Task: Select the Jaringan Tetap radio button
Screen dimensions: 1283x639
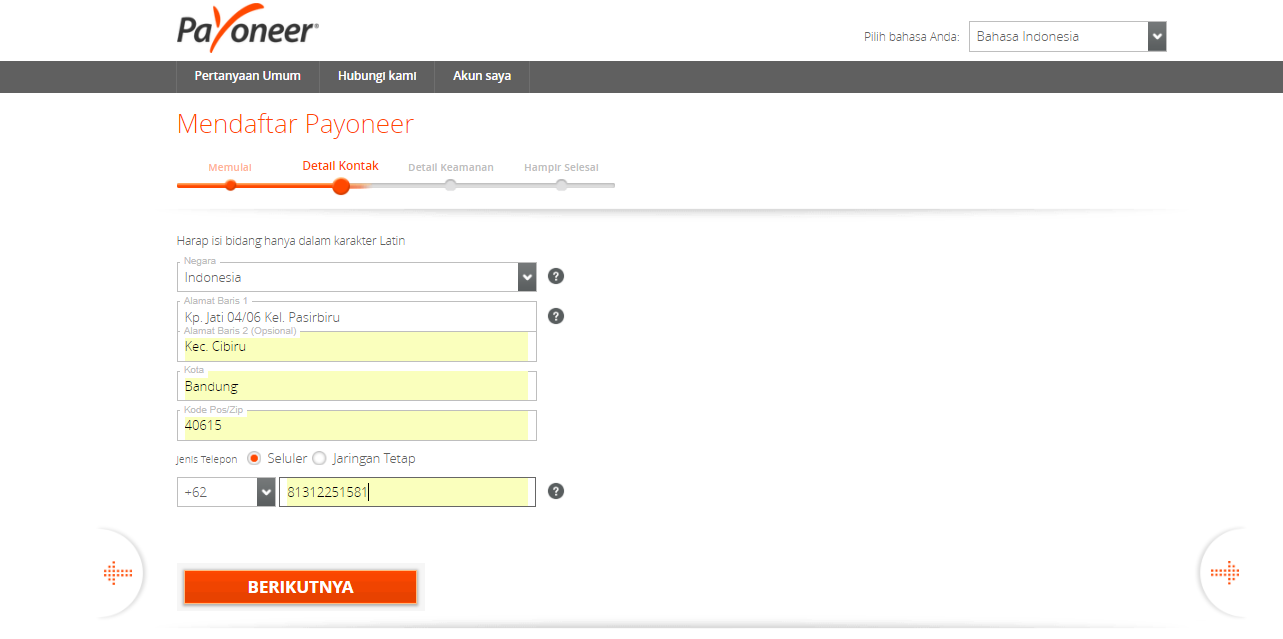Action: pos(319,458)
